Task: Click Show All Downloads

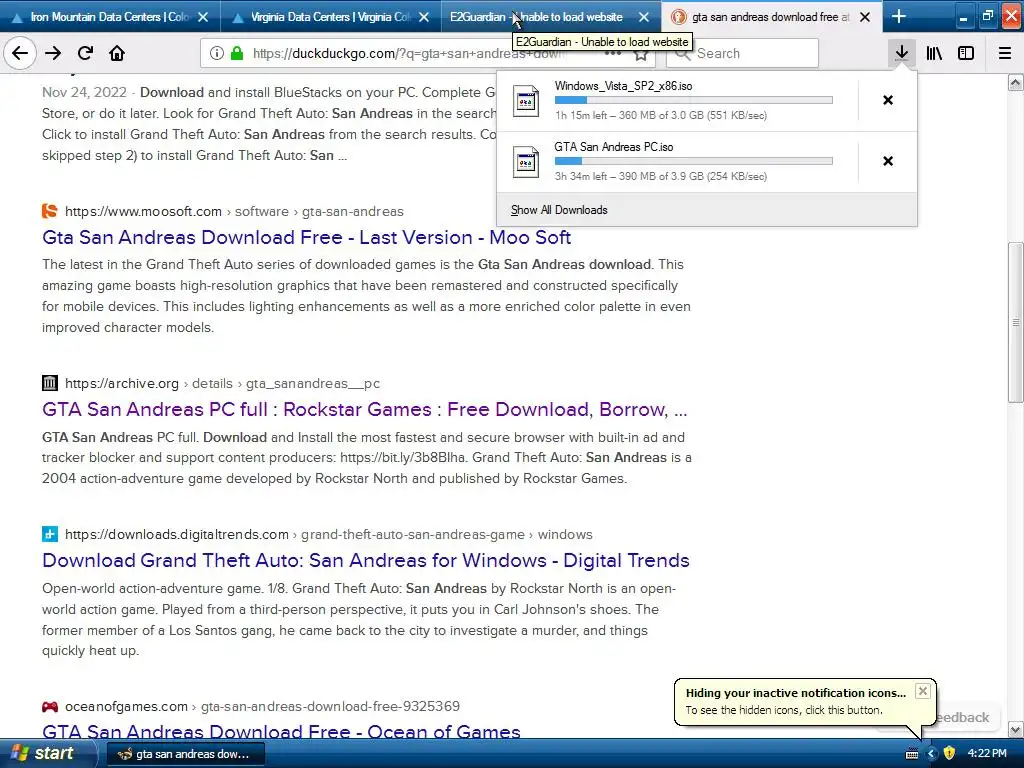Action: (x=559, y=210)
